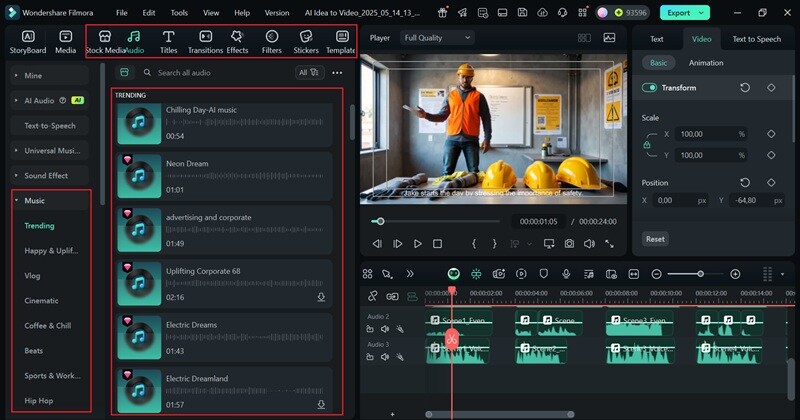Open the Full Quality dropdown

pos(437,38)
